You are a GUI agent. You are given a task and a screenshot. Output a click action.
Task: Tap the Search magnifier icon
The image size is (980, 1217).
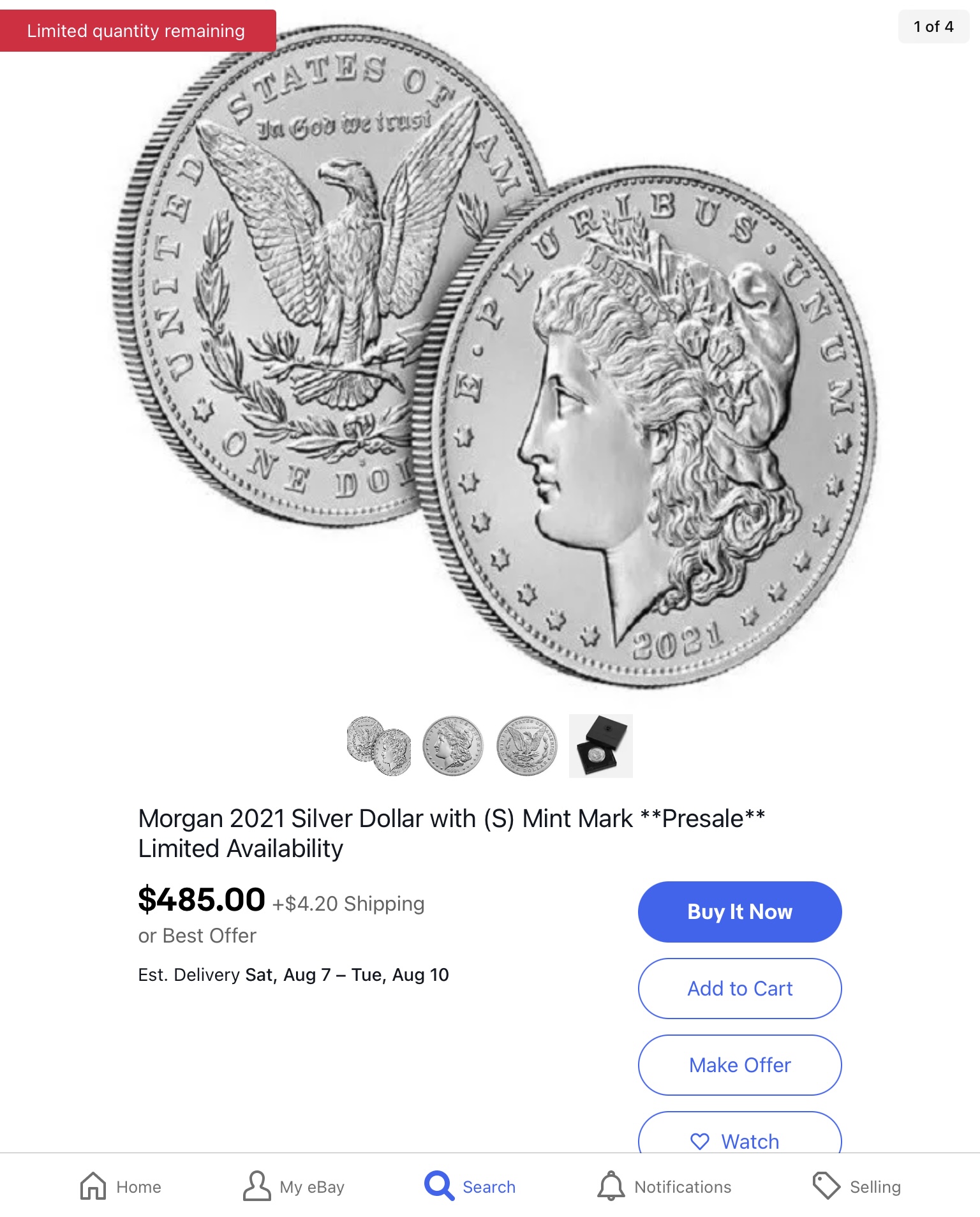pos(439,1186)
